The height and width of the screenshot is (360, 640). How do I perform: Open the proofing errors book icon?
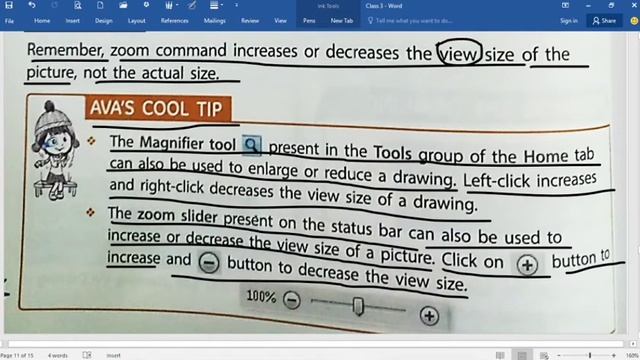tap(87, 355)
